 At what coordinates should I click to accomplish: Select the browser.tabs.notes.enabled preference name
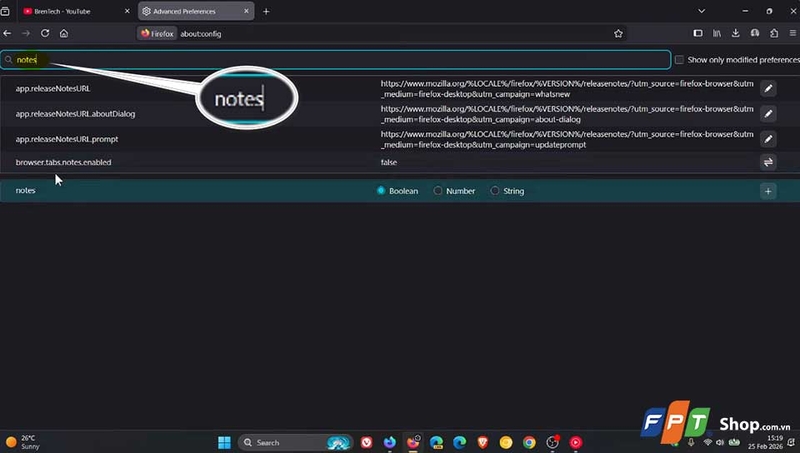(x=63, y=162)
